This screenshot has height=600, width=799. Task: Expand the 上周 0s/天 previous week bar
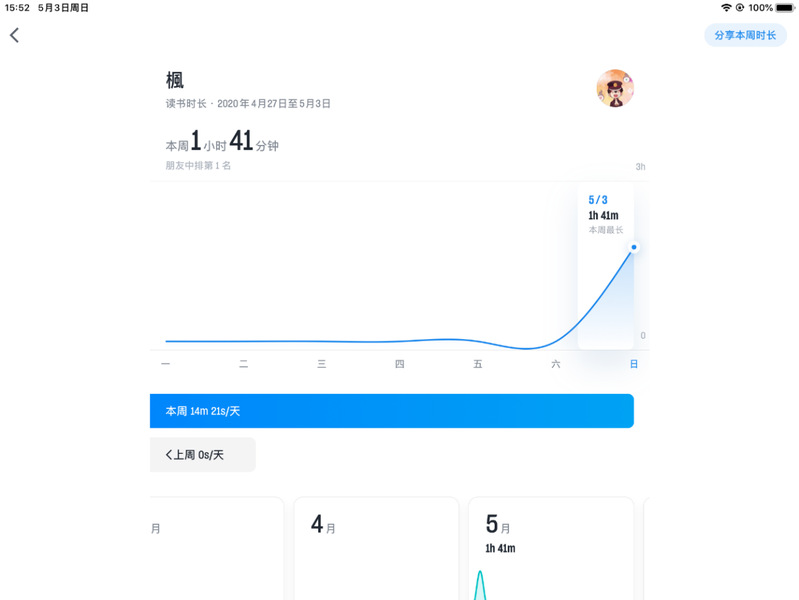[x=203, y=455]
